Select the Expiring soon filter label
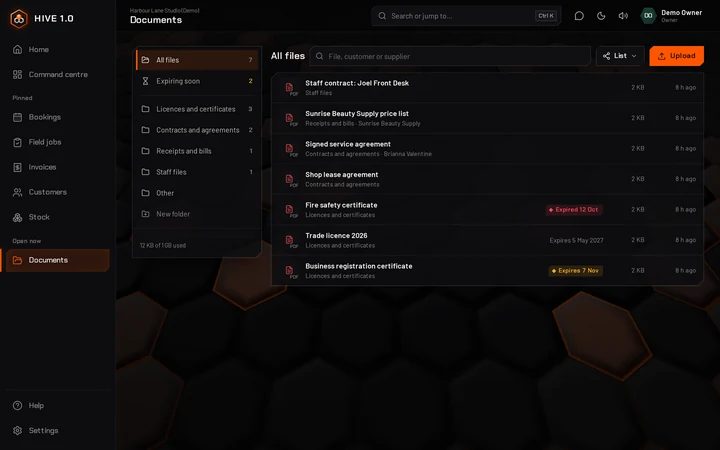 click(x=178, y=81)
